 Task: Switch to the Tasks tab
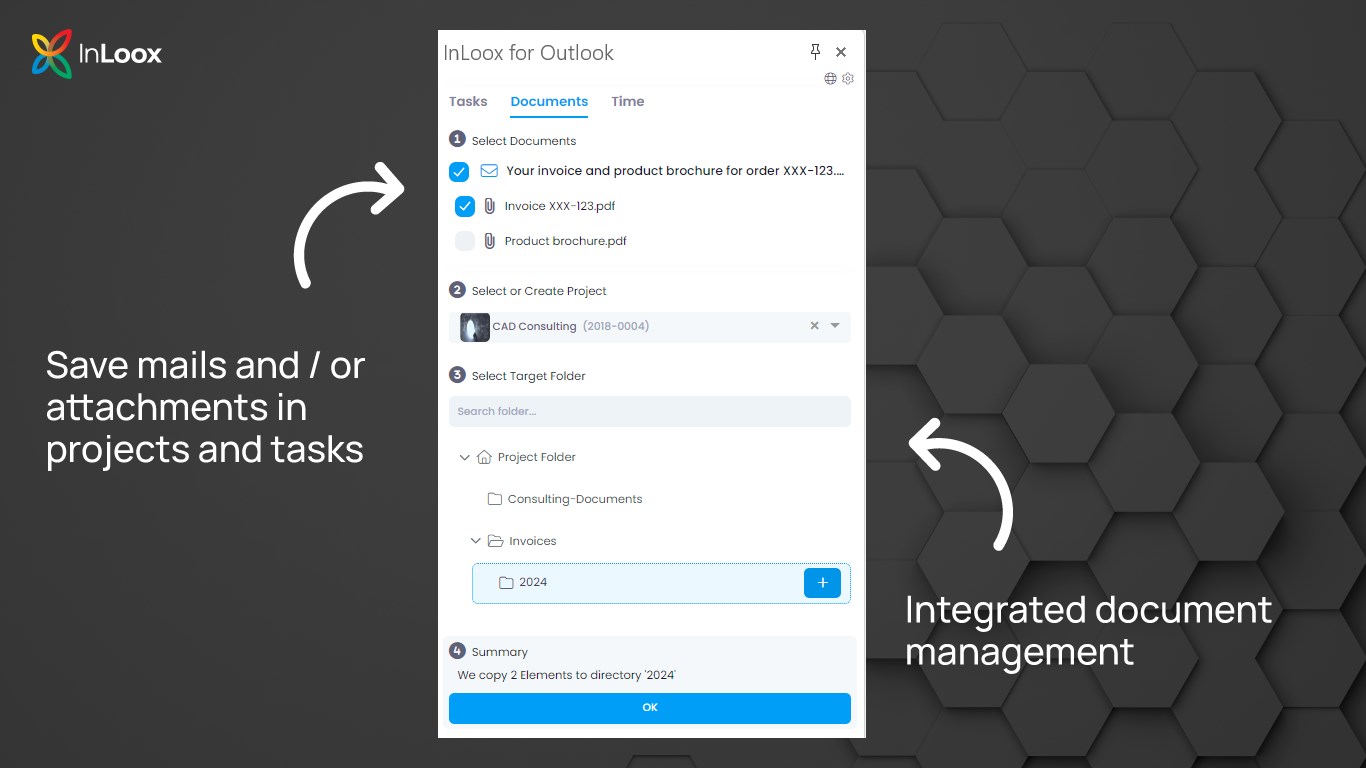[x=468, y=101]
